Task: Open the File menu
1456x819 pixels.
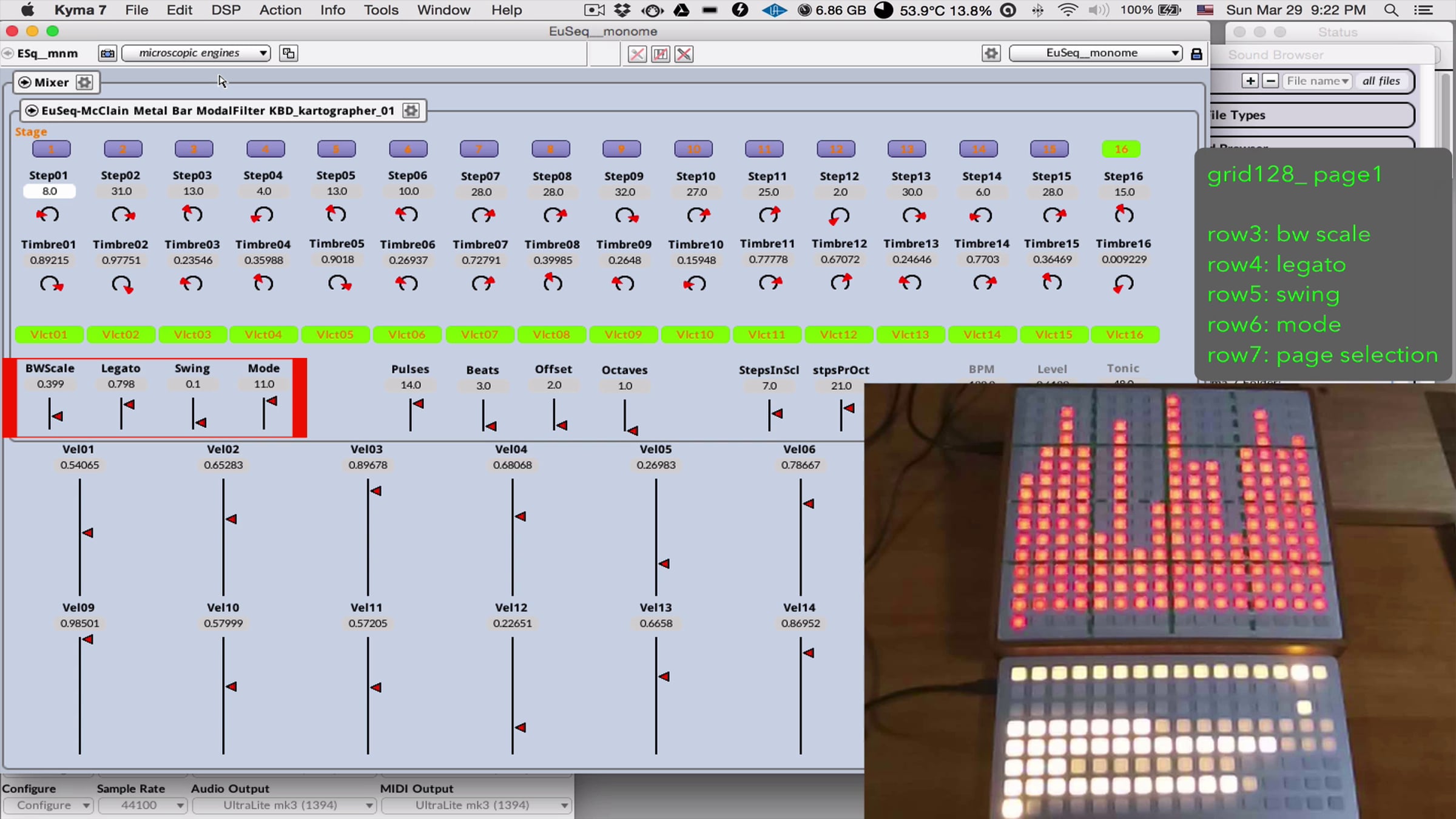Action: [136, 10]
